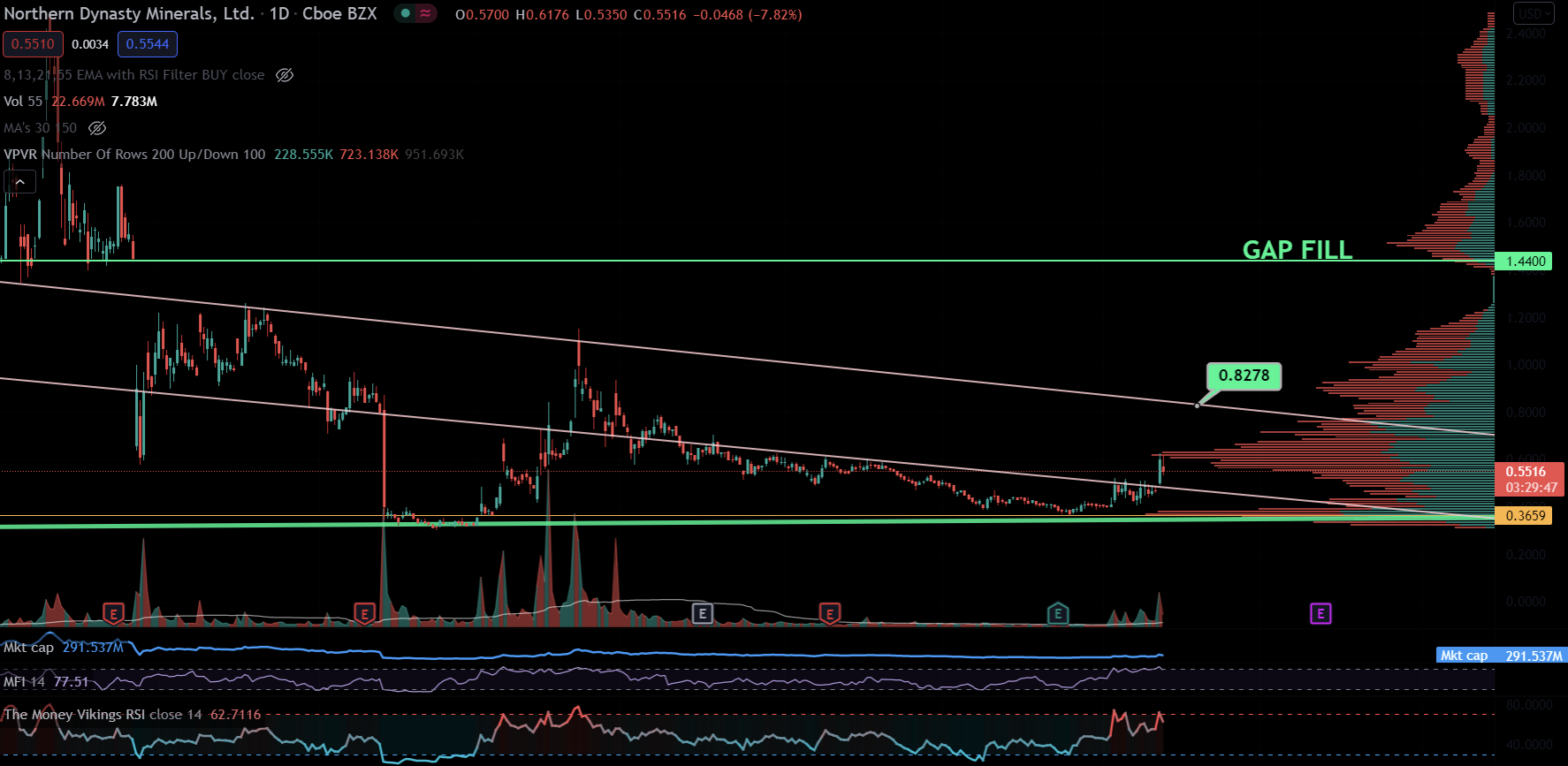Click the leftmost red earnings E marker
Image resolution: width=1568 pixels, height=766 pixels.
click(x=113, y=614)
